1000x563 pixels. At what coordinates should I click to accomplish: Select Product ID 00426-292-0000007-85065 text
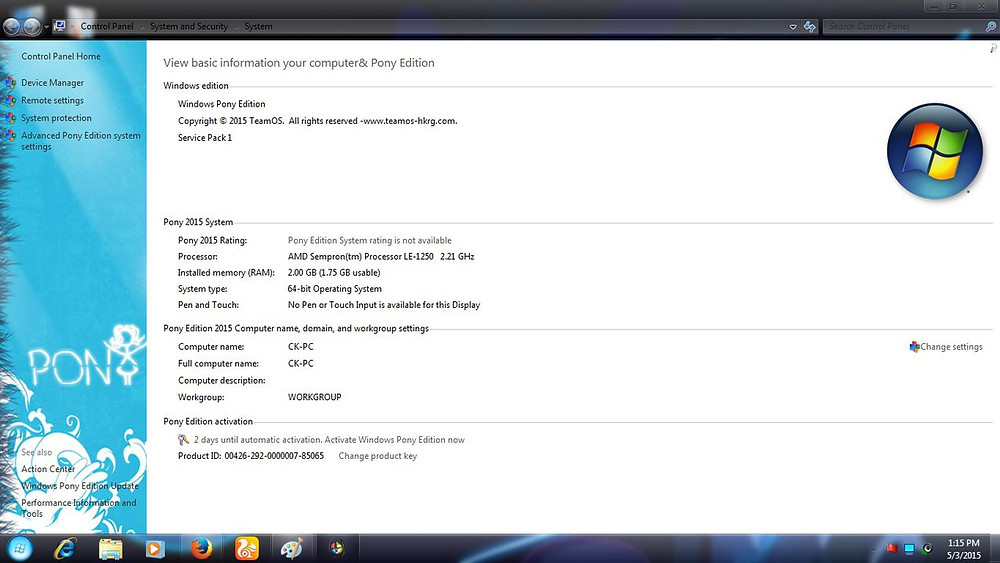274,456
